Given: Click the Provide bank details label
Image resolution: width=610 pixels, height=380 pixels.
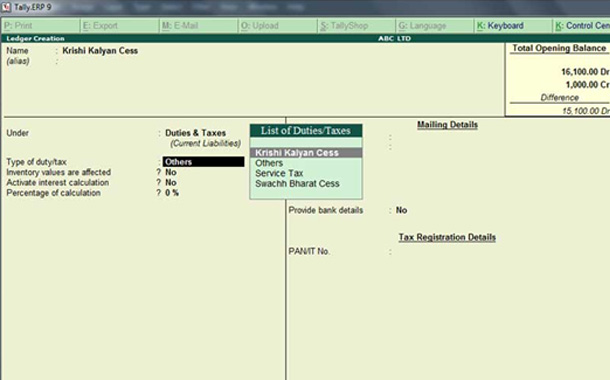Looking at the screenshot, I should [x=326, y=210].
